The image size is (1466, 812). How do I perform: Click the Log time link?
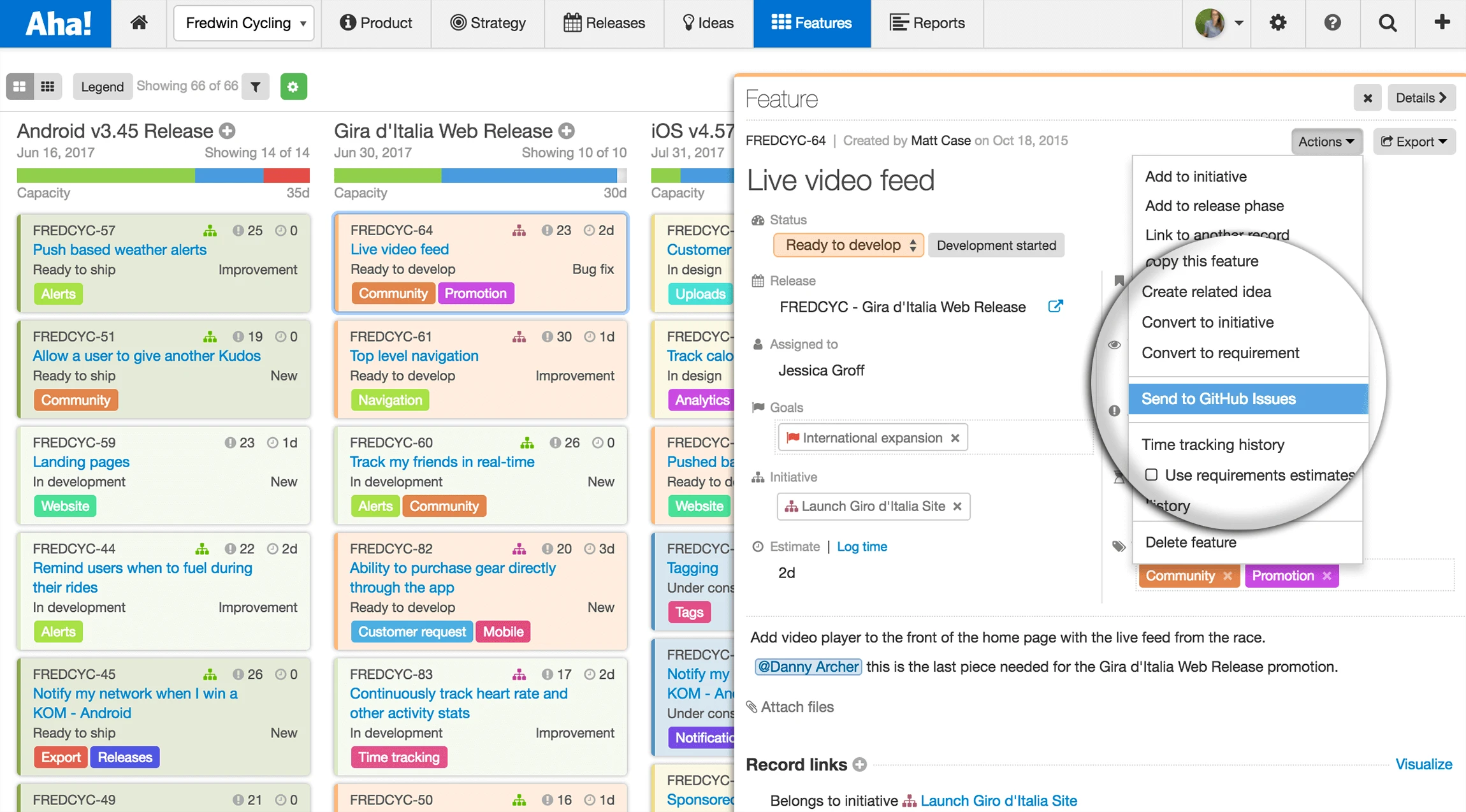pyautogui.click(x=862, y=546)
